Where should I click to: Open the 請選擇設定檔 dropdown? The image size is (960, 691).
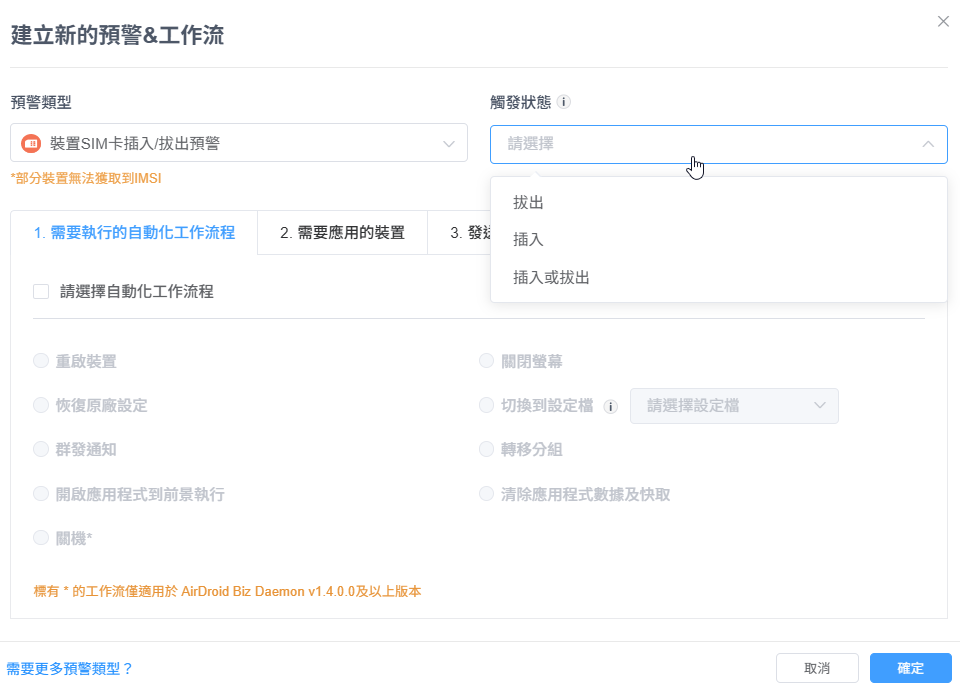click(x=734, y=406)
